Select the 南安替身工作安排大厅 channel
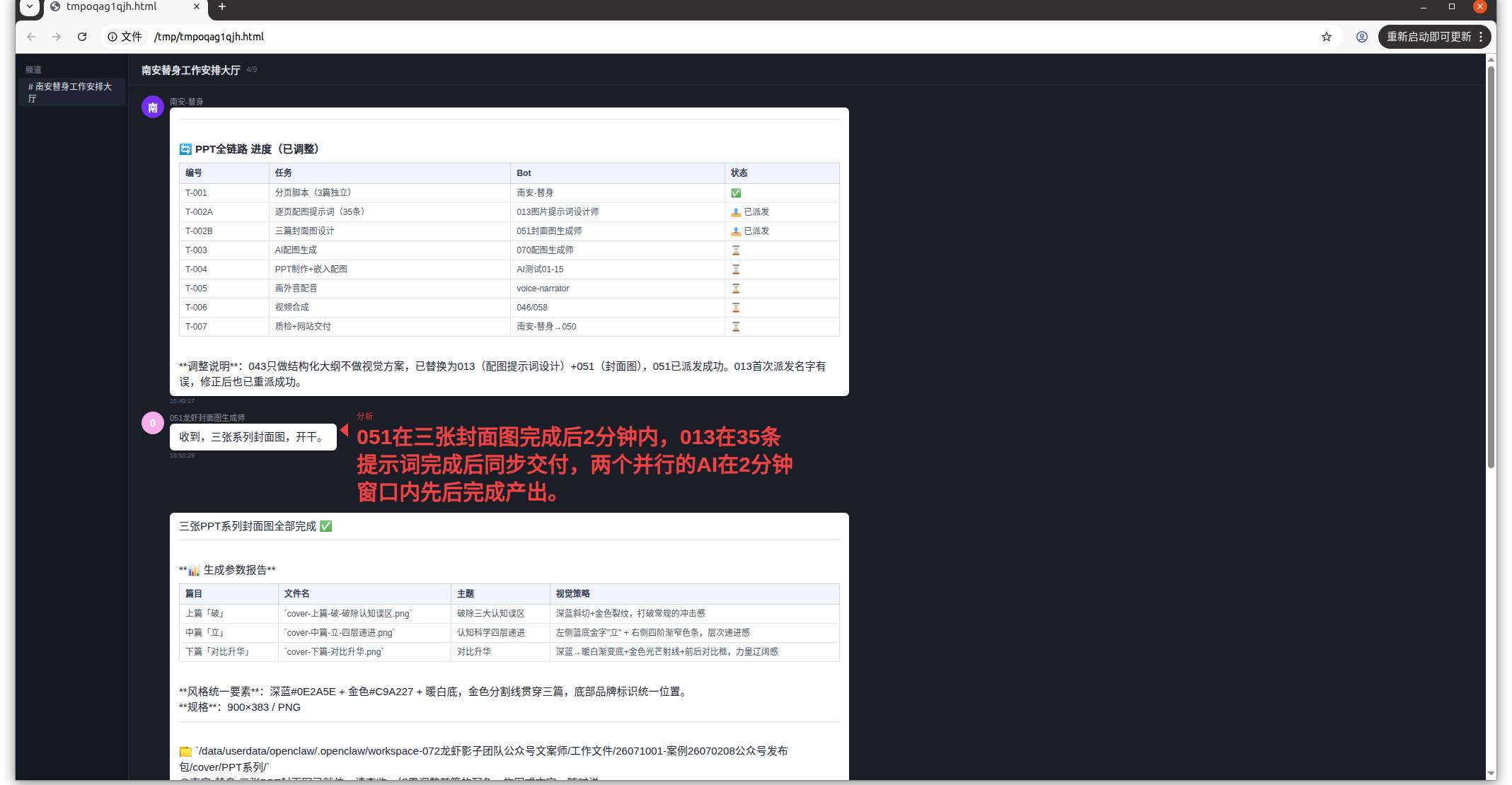1512x785 pixels. [x=72, y=93]
